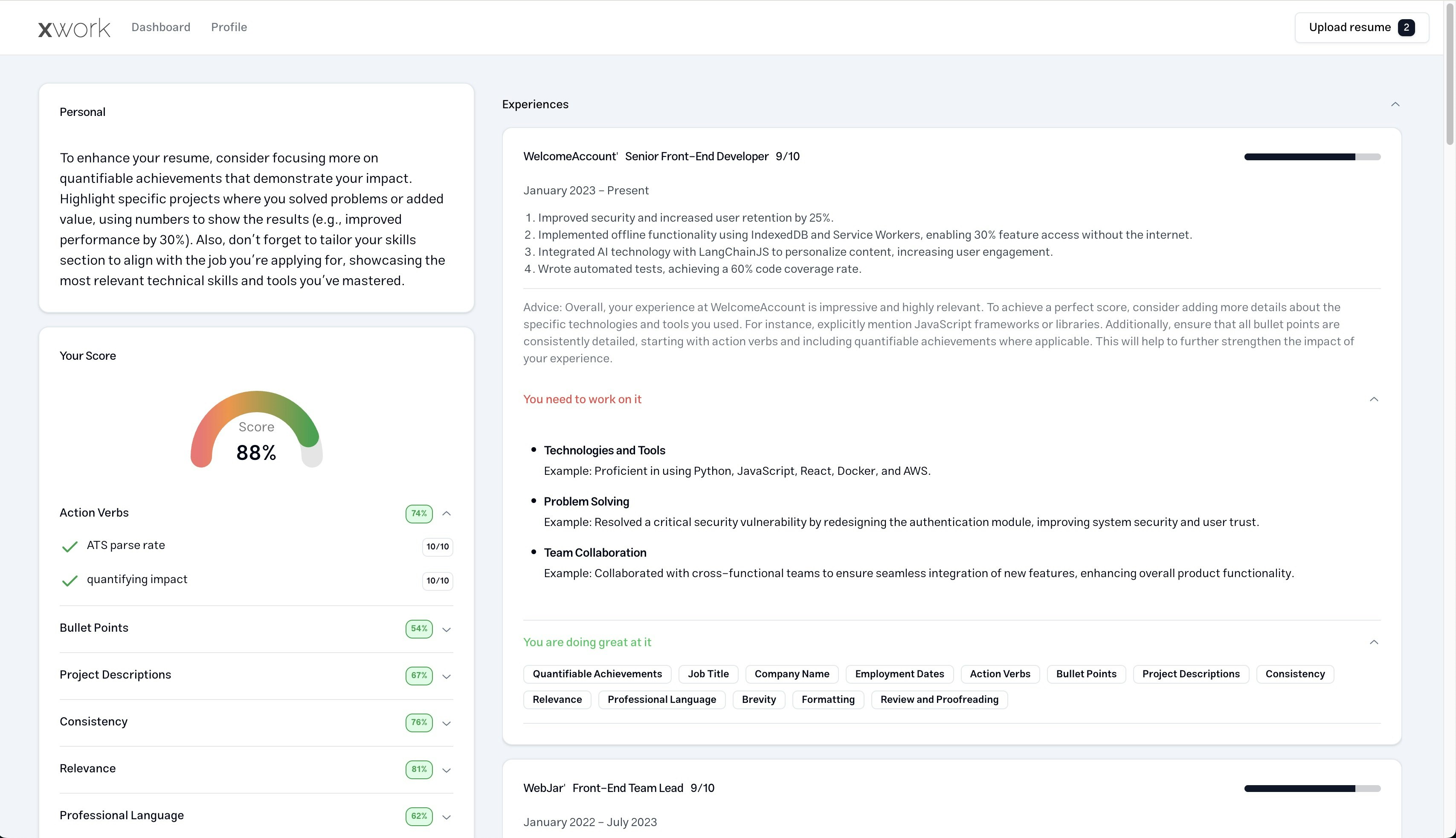The width and height of the screenshot is (1456, 838).
Task: Go to the Profile page
Action: (229, 27)
